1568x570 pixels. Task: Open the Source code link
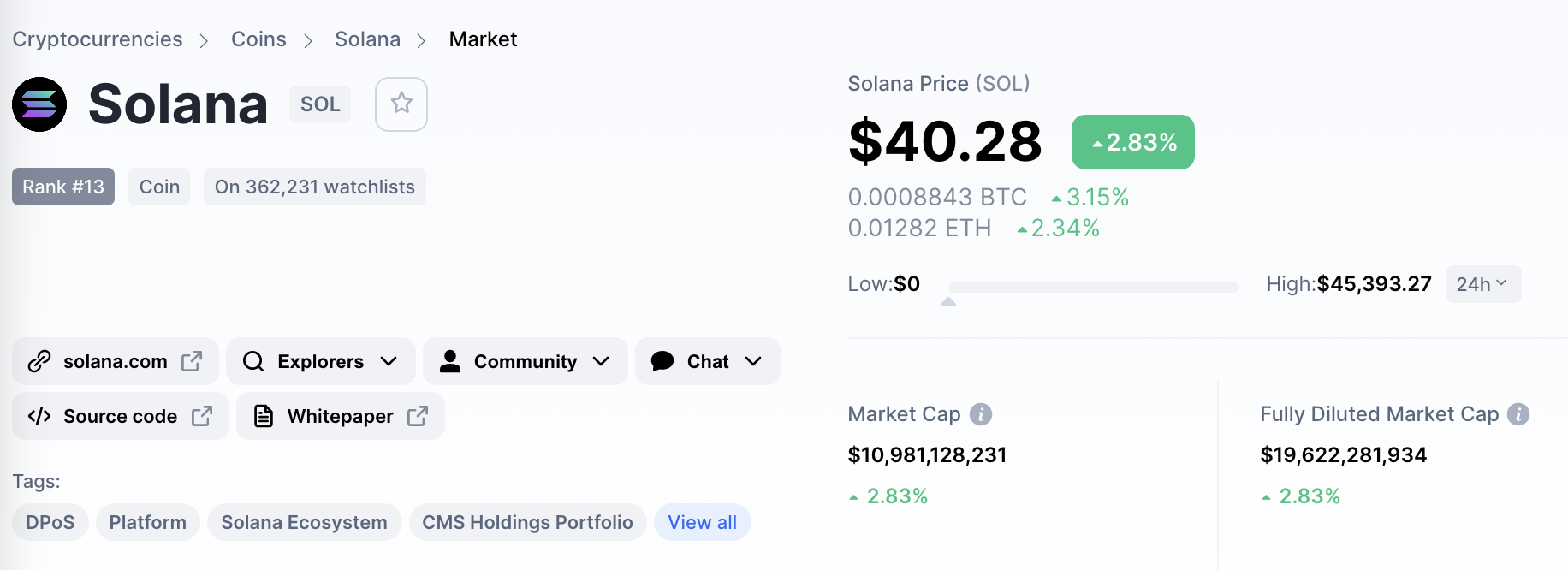[121, 416]
